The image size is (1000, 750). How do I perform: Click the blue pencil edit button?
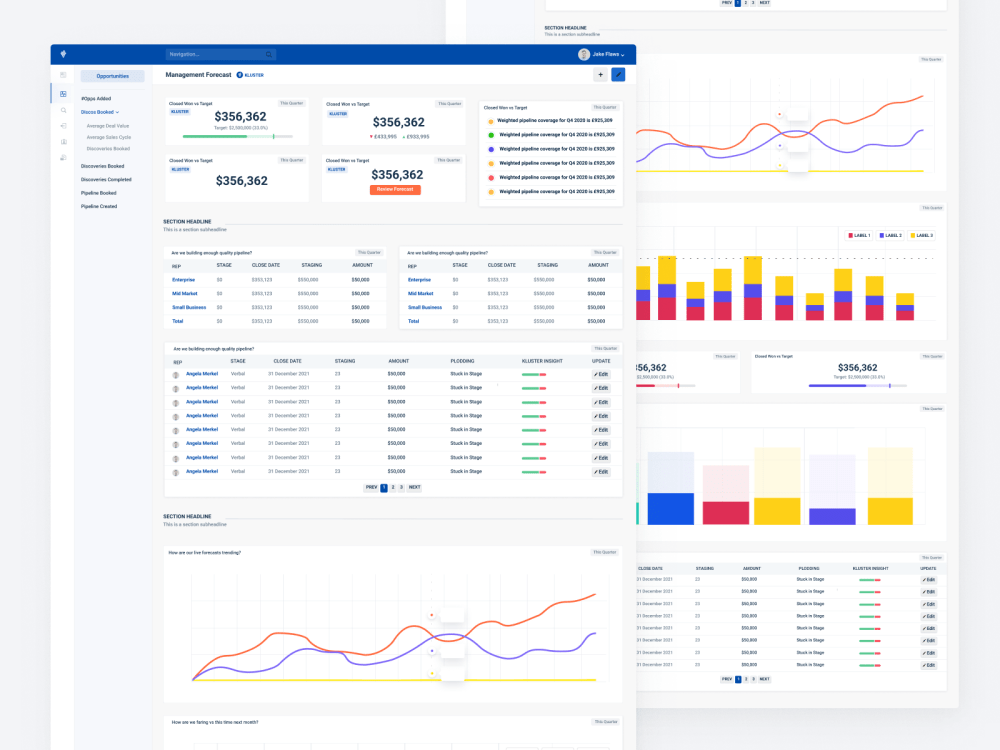pos(618,75)
